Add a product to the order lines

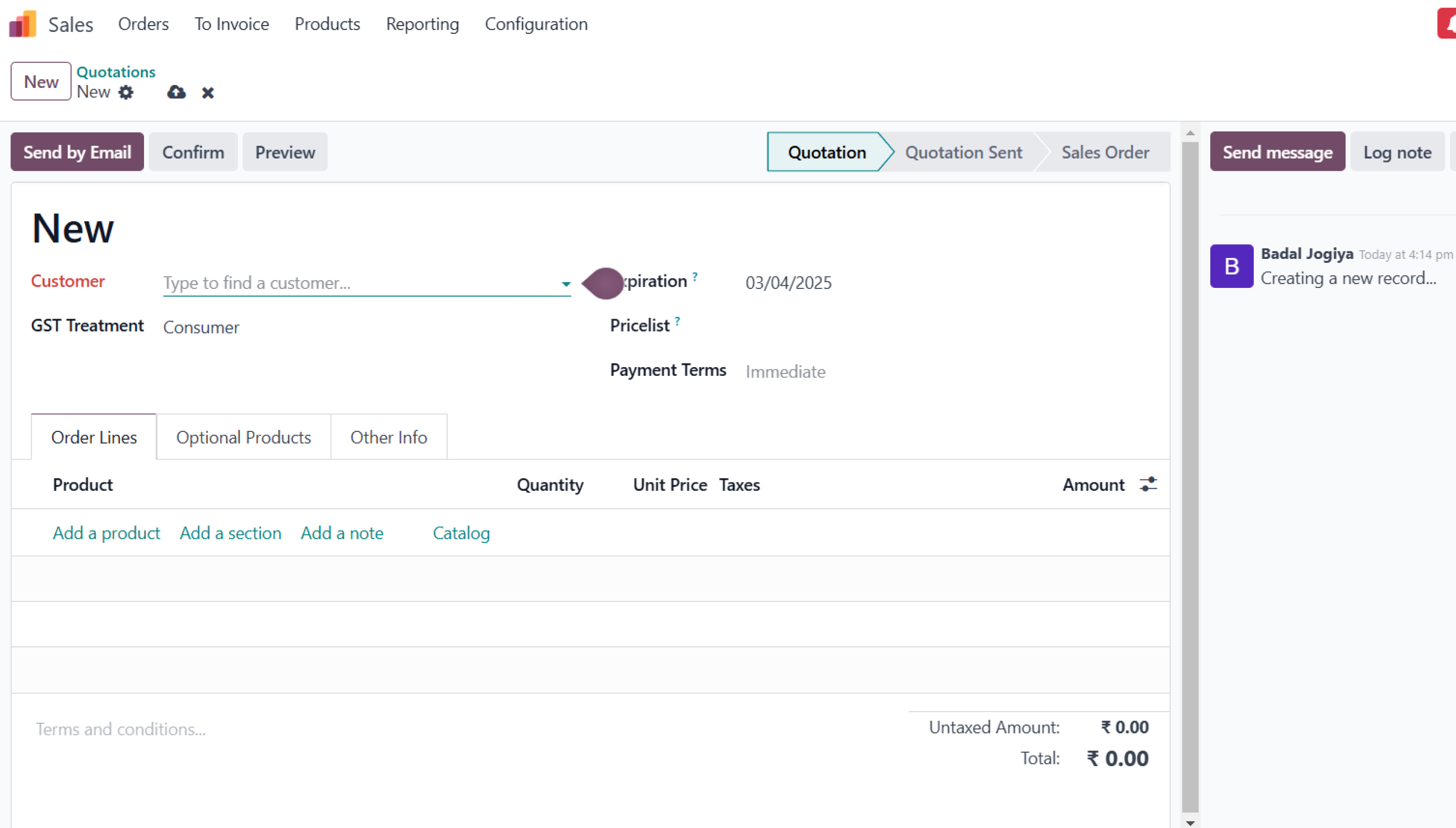pyautogui.click(x=106, y=533)
